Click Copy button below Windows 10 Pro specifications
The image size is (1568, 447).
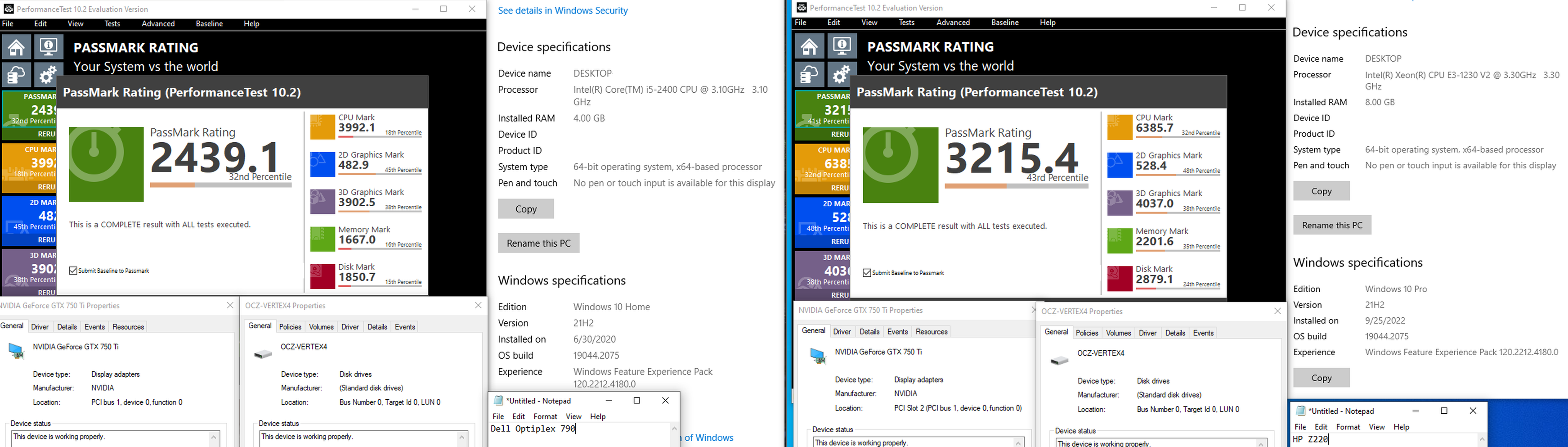[x=1322, y=378]
